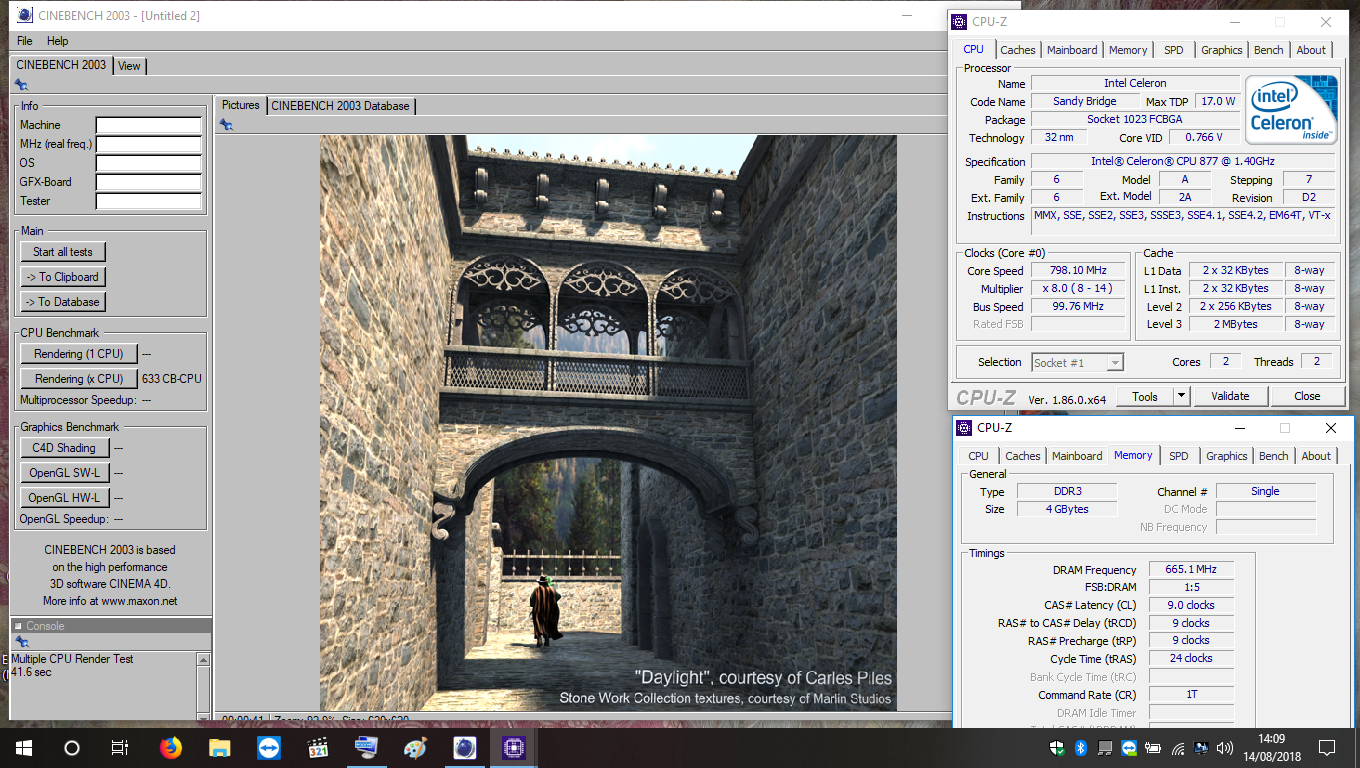Open the Windows Defender shield tray icon
Image resolution: width=1360 pixels, height=768 pixels.
click(x=1057, y=747)
